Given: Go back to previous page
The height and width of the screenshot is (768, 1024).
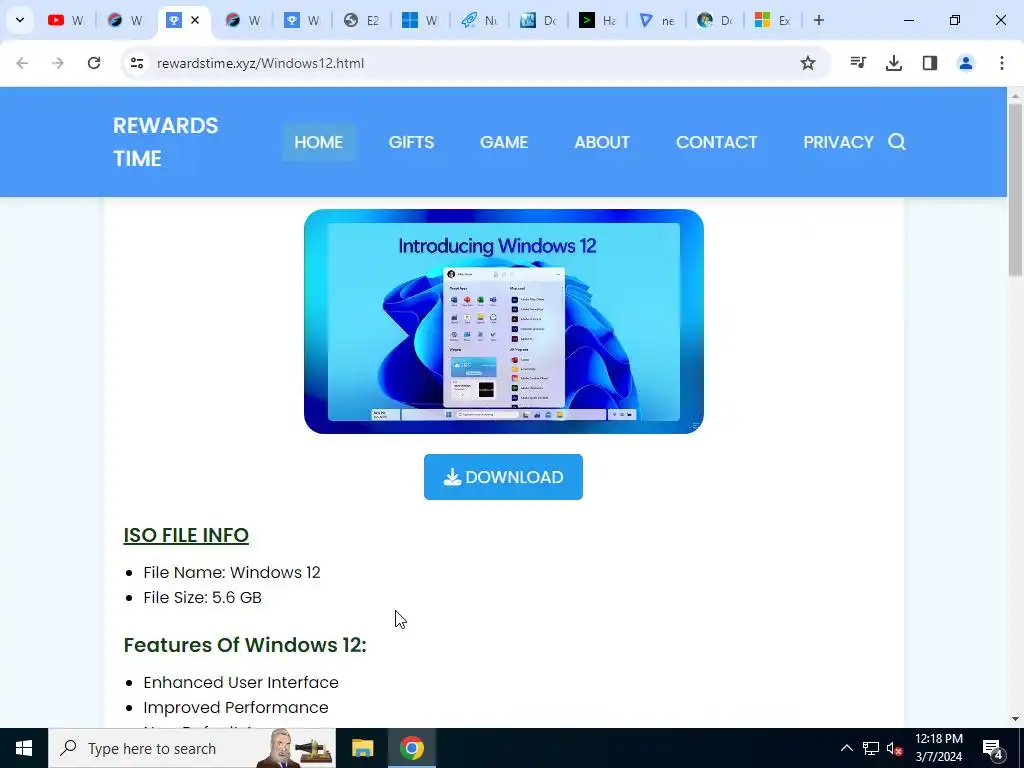Looking at the screenshot, I should point(22,63).
